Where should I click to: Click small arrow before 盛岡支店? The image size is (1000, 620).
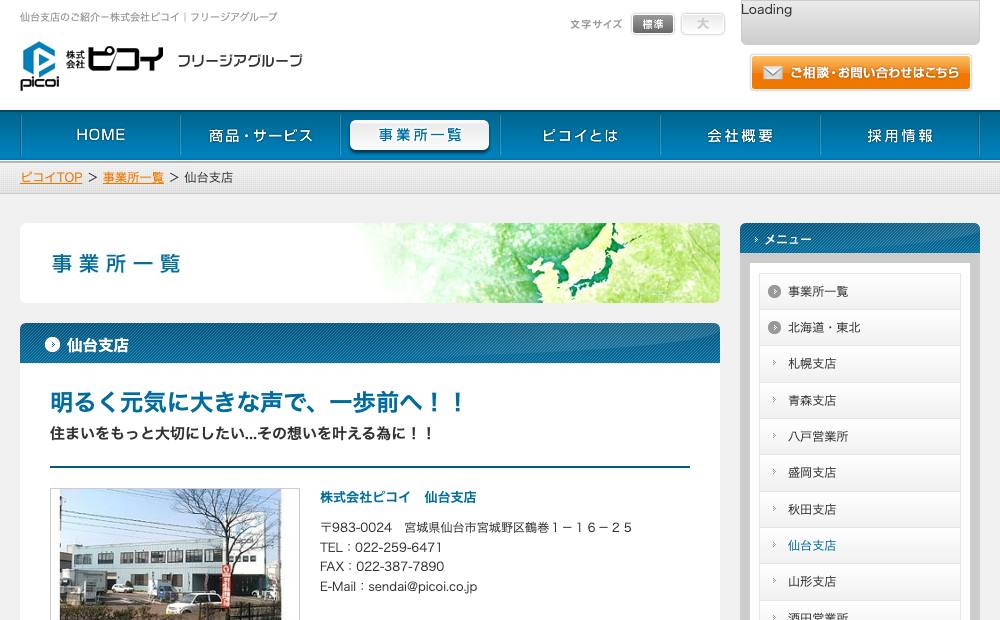(774, 472)
